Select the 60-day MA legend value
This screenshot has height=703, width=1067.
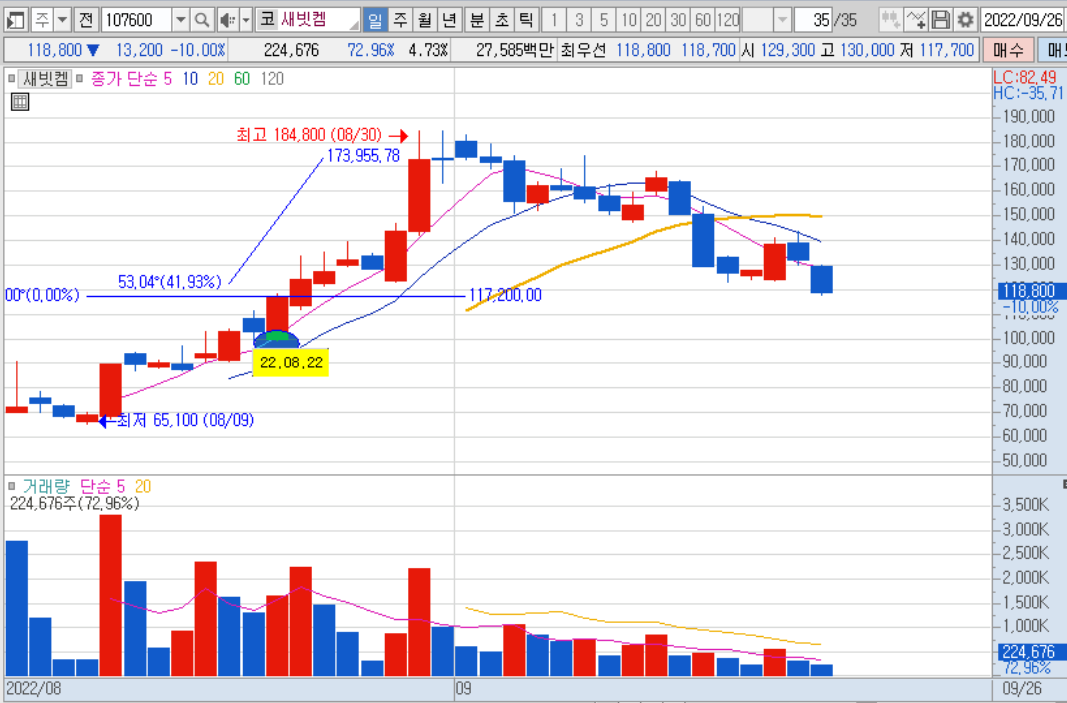[x=242, y=79]
